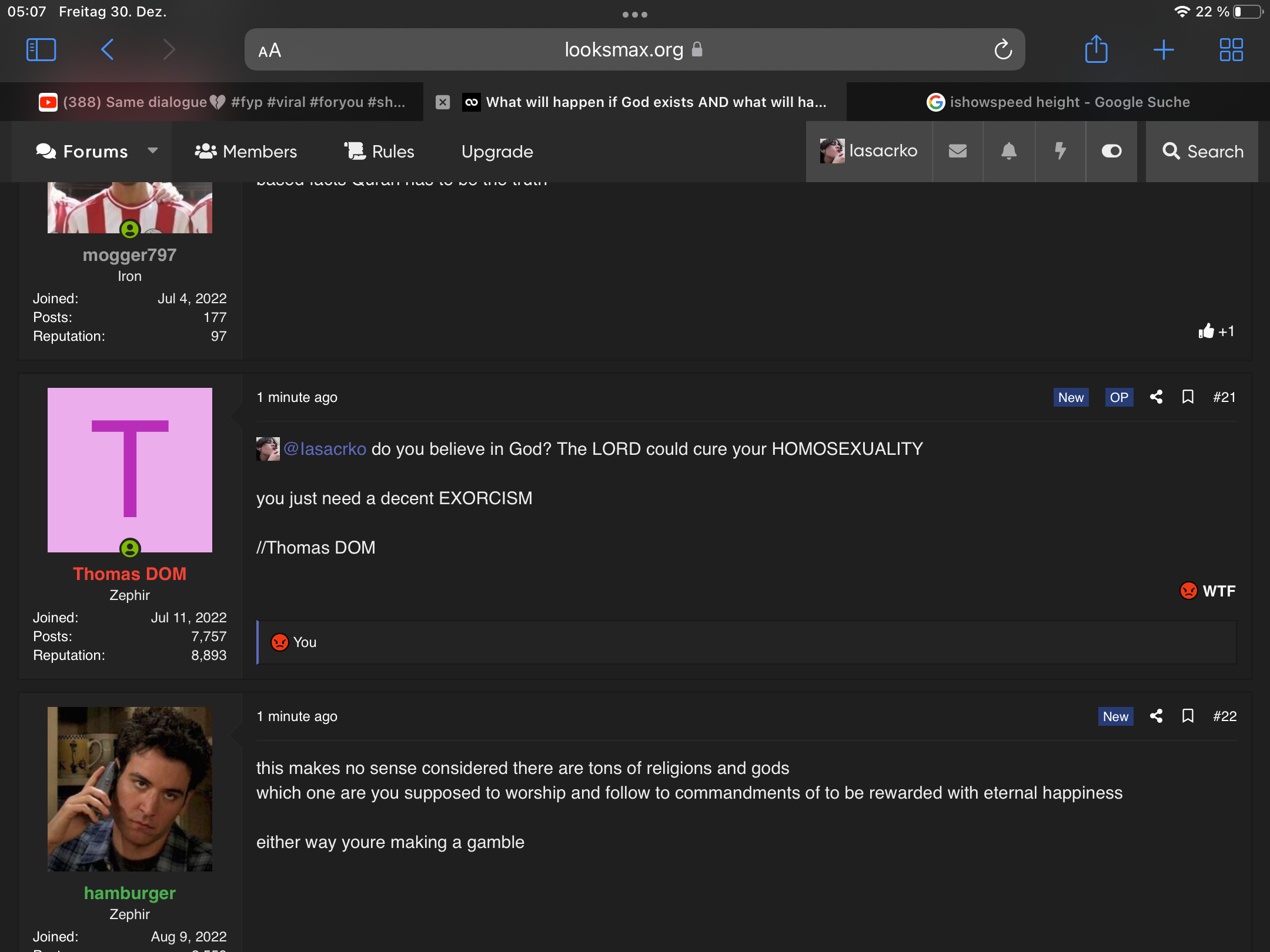Open the tab overview grid icon
The width and height of the screenshot is (1270, 952).
(1231, 49)
